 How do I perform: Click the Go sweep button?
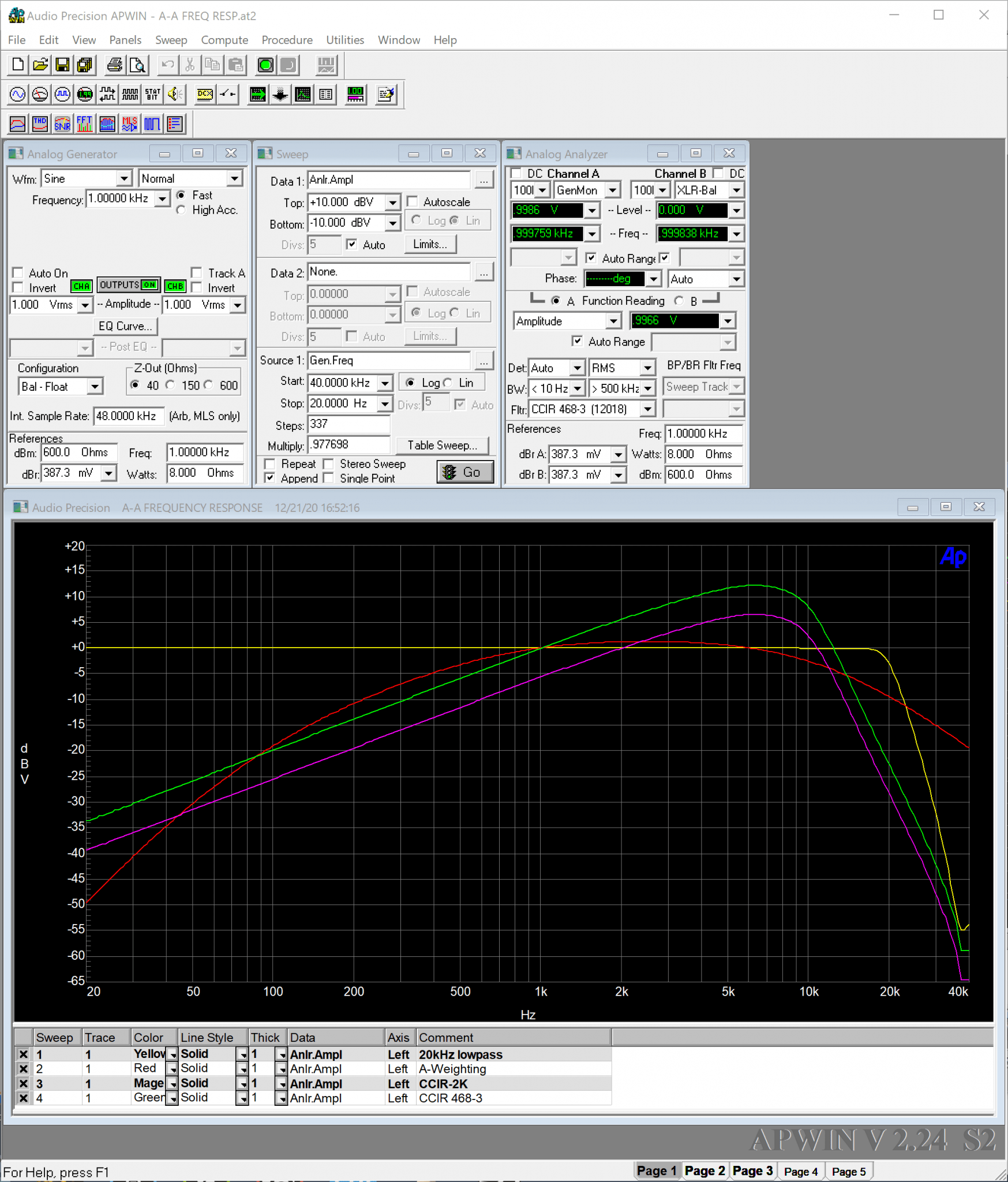pyautogui.click(x=465, y=472)
